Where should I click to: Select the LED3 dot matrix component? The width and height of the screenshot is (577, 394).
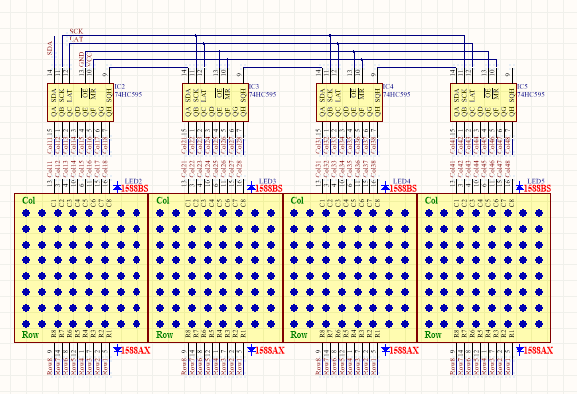pos(215,268)
